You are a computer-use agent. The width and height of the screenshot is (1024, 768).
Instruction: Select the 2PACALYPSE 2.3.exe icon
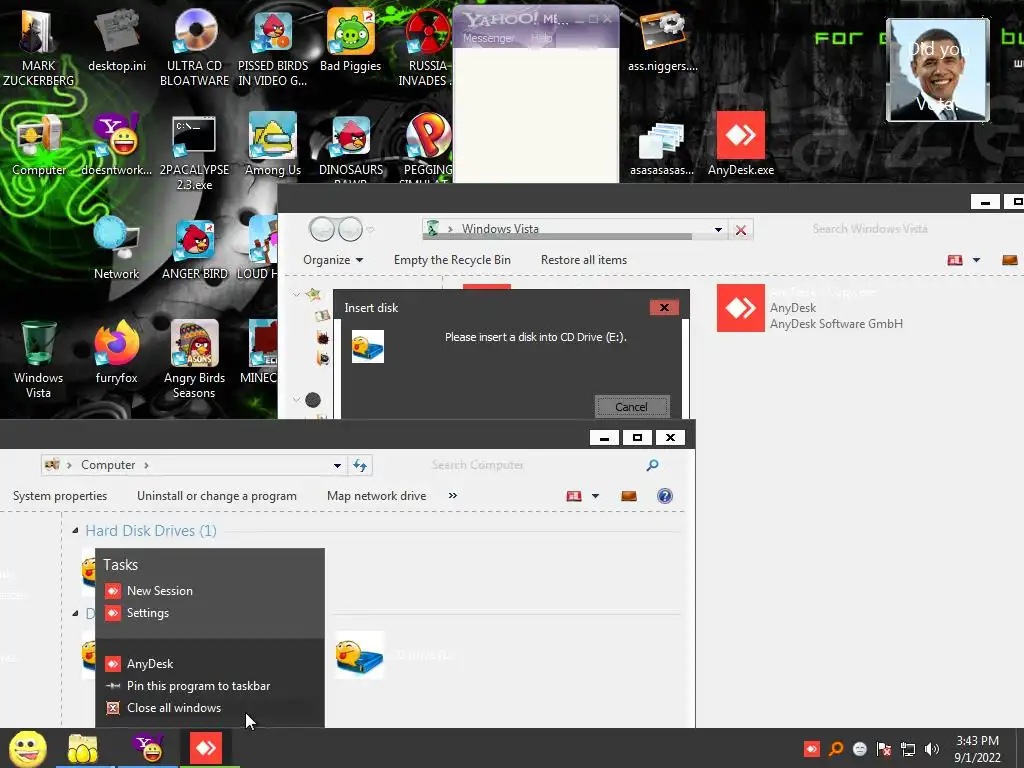pos(195,152)
